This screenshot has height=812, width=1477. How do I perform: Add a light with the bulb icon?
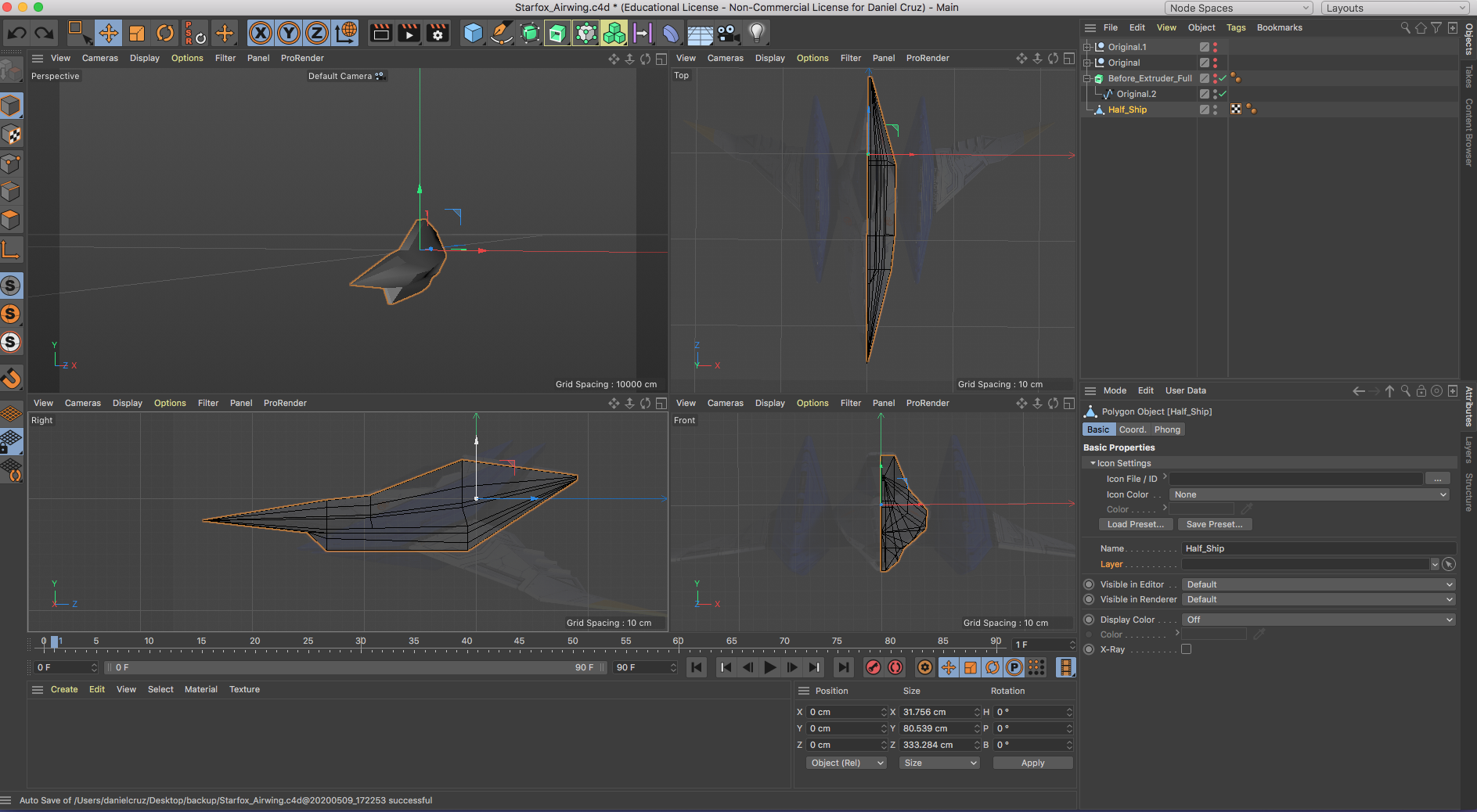756,33
